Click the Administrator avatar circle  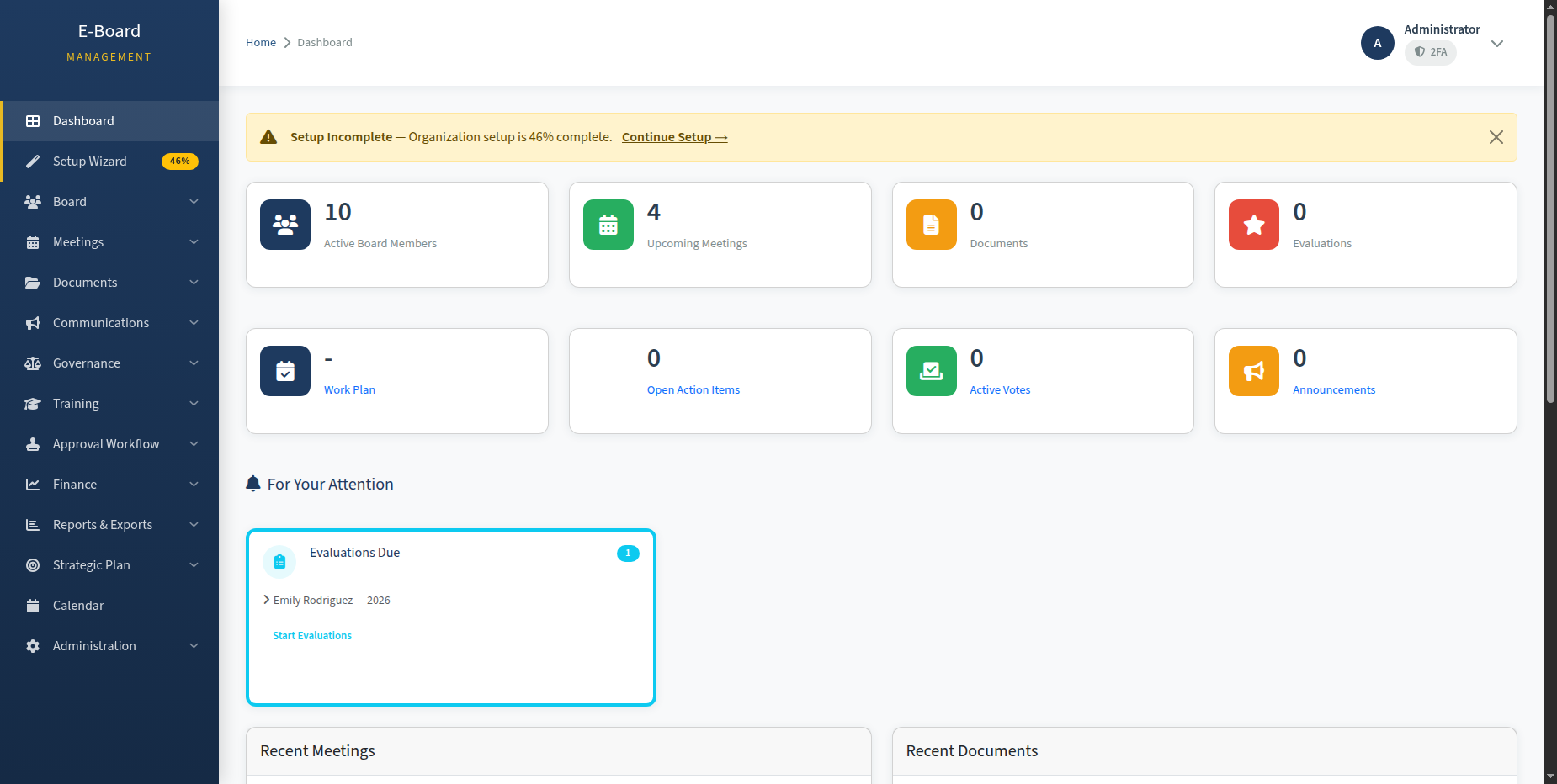(1378, 43)
